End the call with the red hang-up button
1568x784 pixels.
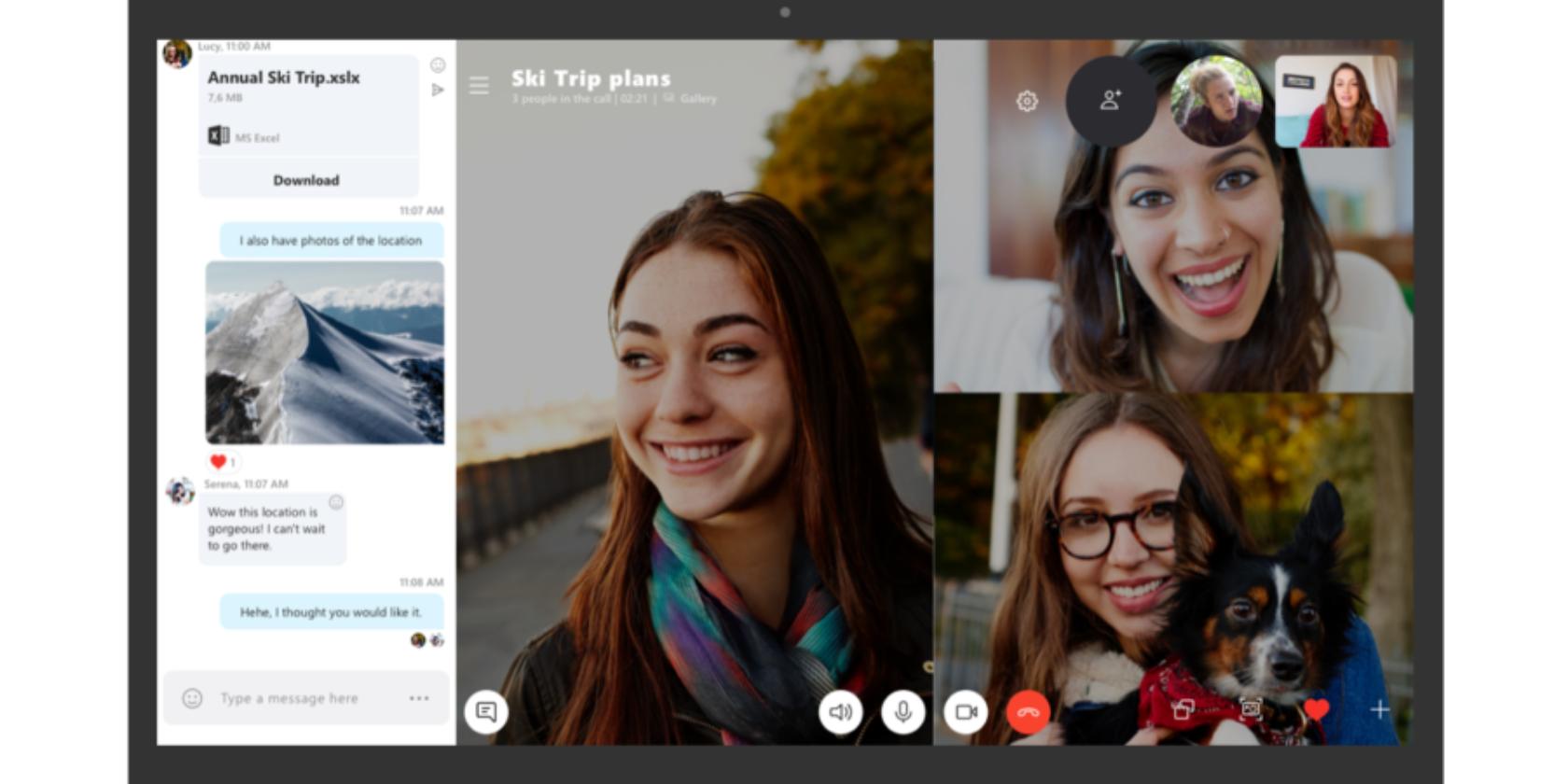pyautogui.click(x=1028, y=712)
